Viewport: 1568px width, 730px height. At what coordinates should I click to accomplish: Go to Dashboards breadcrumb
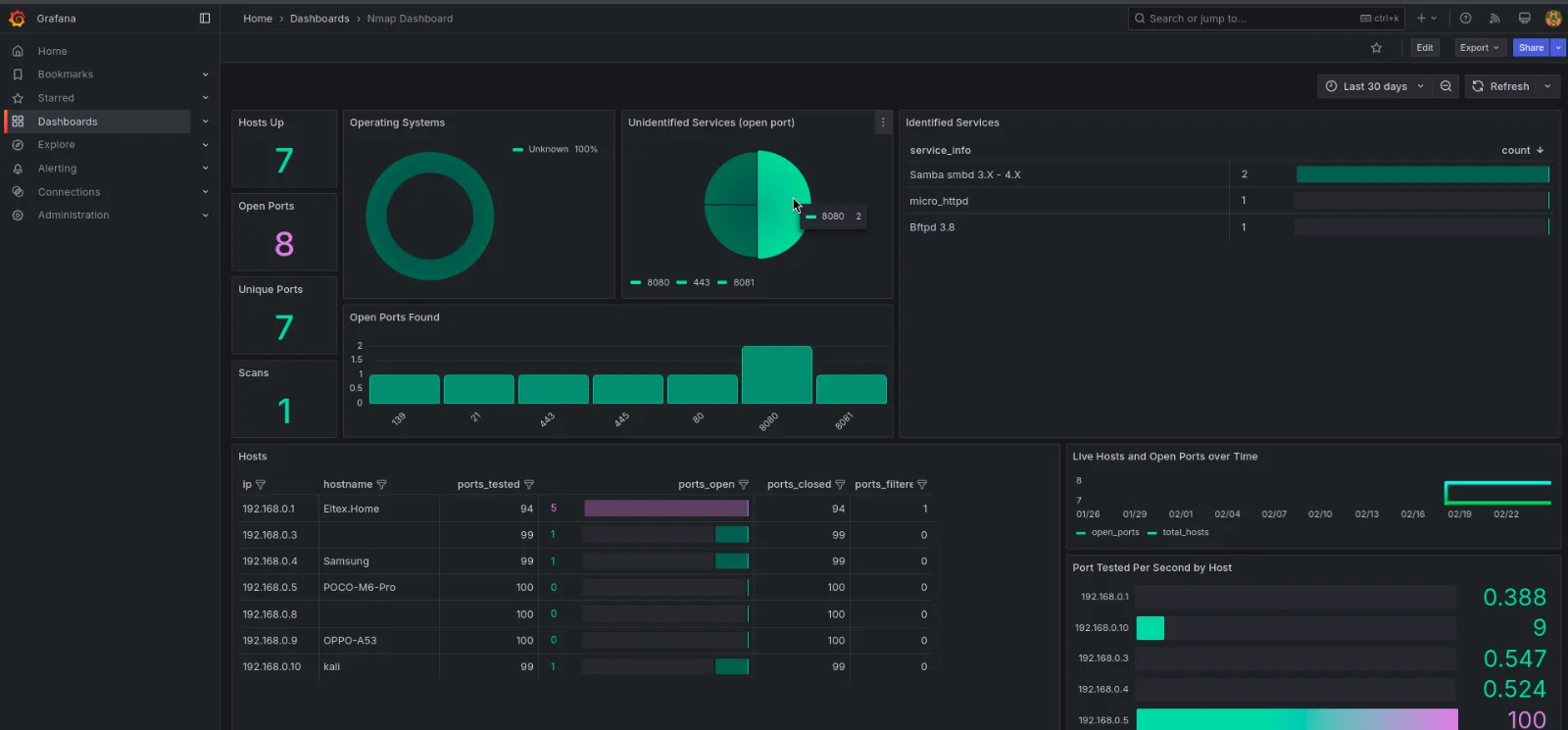[x=319, y=19]
